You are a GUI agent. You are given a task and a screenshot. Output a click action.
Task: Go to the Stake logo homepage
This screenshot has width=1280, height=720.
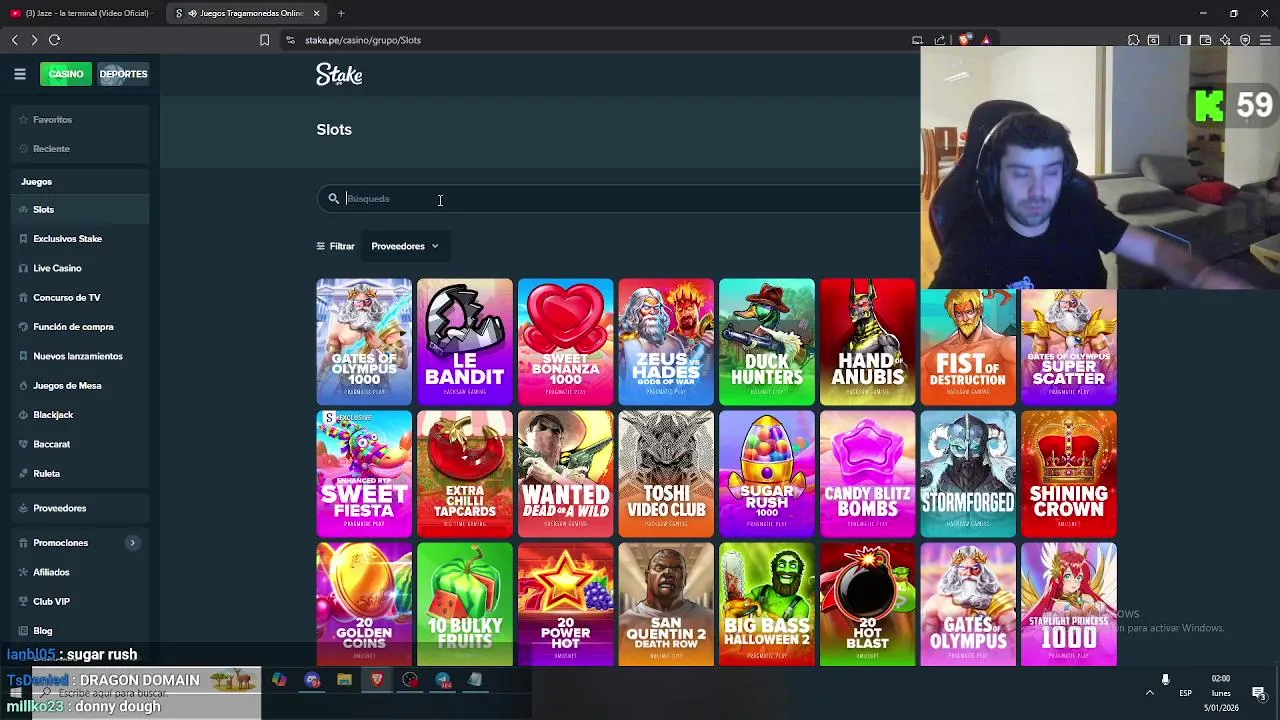pos(339,75)
